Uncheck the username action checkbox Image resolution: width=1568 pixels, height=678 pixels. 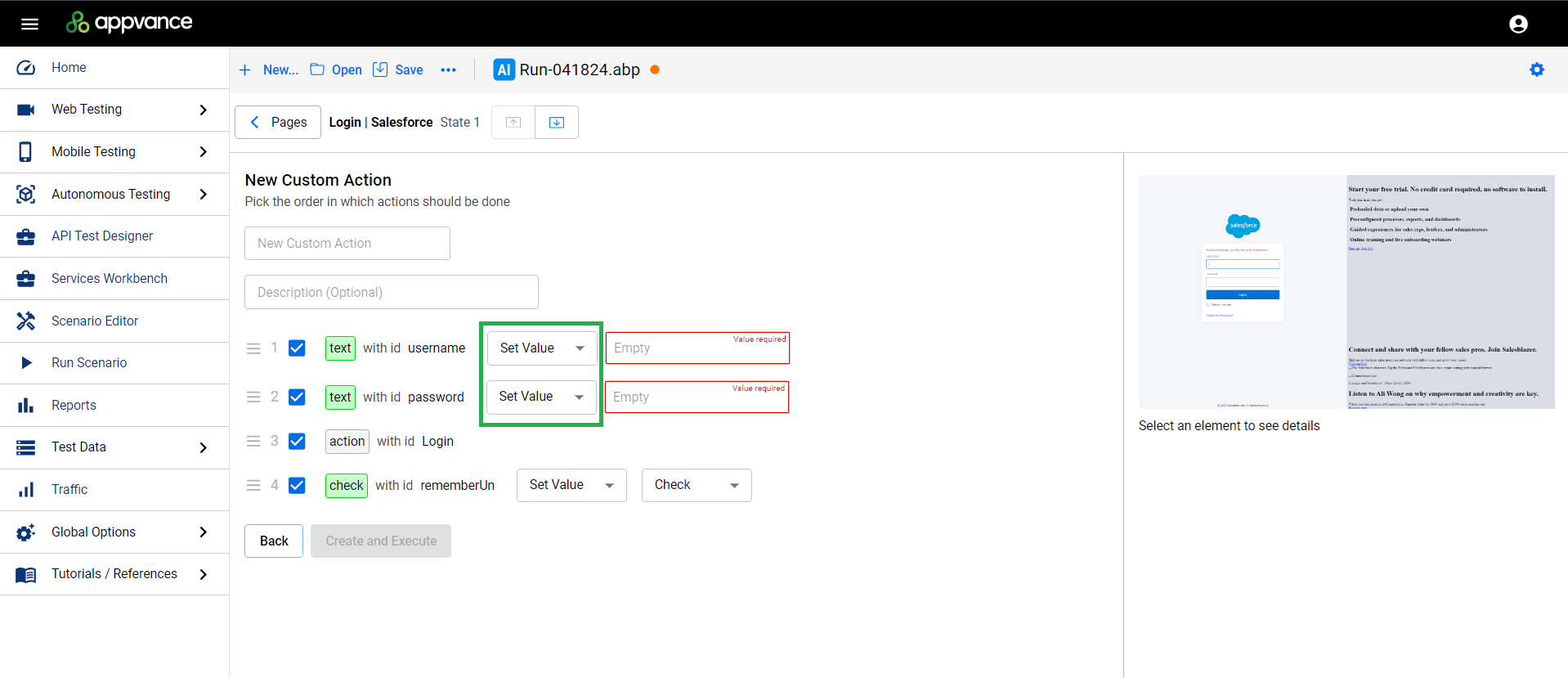(x=297, y=348)
